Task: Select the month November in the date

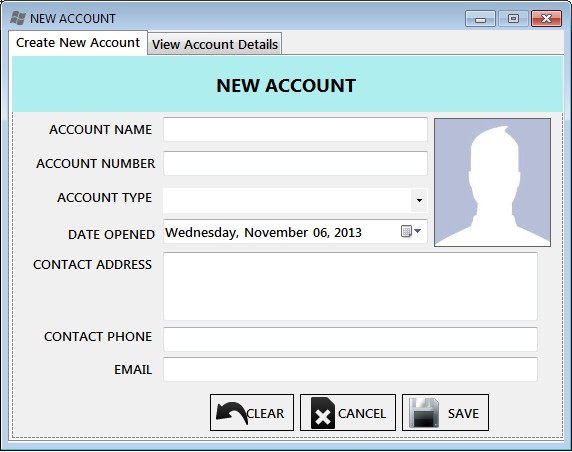Action: pos(276,232)
